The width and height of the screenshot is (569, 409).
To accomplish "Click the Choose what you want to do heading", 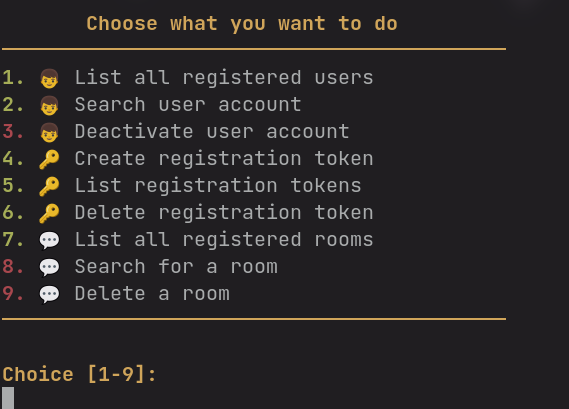I will point(242,24).
